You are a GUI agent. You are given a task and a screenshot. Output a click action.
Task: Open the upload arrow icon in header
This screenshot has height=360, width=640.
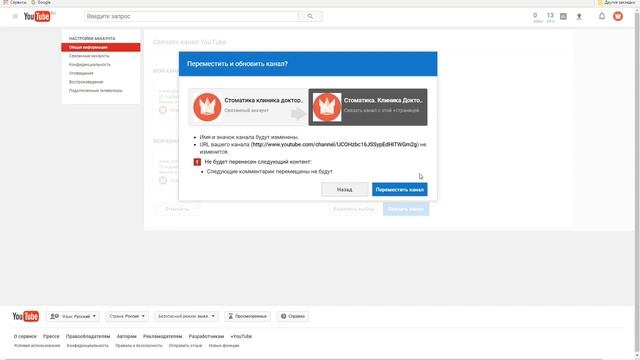point(579,16)
